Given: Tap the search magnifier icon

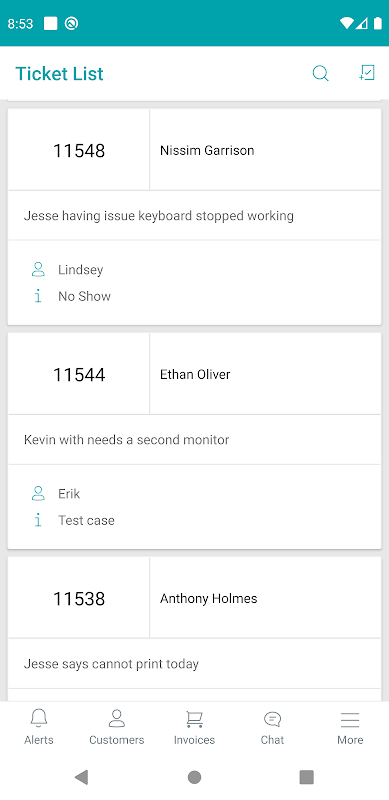Looking at the screenshot, I should click(320, 73).
